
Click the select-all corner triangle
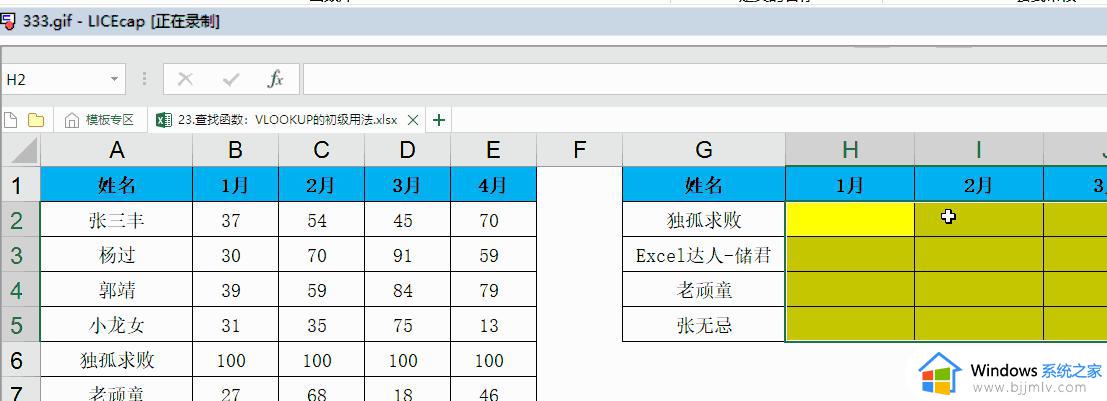pyautogui.click(x=20, y=150)
